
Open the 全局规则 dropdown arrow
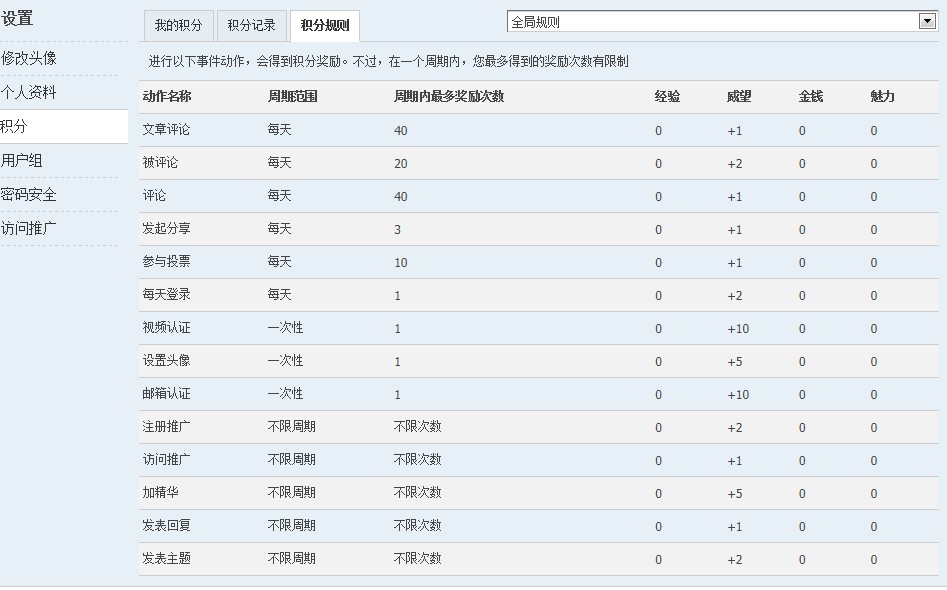(x=927, y=22)
